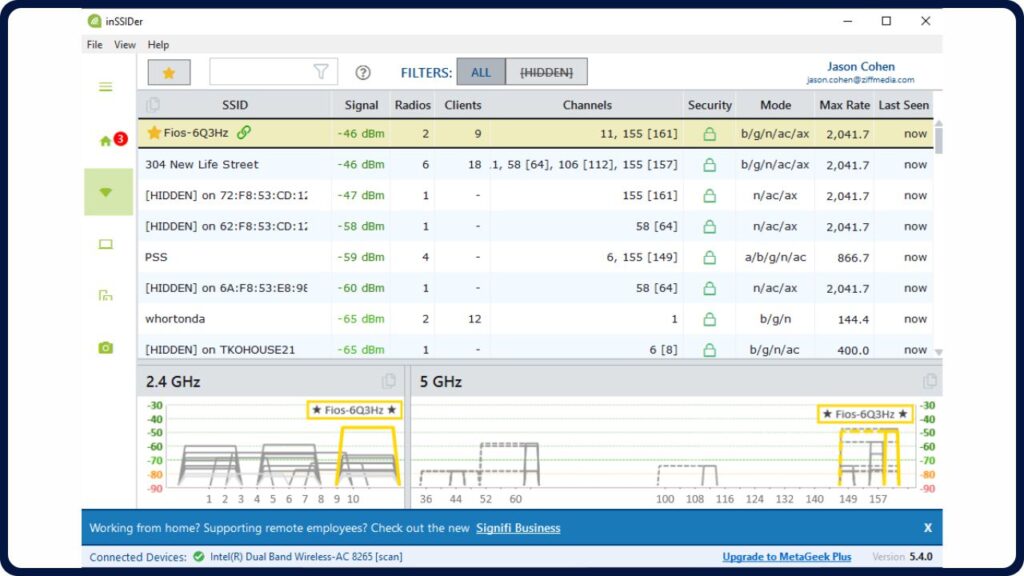Image resolution: width=1024 pixels, height=576 pixels.
Task: Dismiss the working-from-home banner with X
Action: pyautogui.click(x=927, y=528)
